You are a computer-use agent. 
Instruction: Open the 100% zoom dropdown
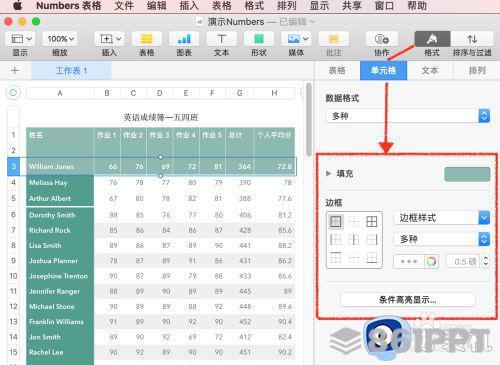[60, 39]
